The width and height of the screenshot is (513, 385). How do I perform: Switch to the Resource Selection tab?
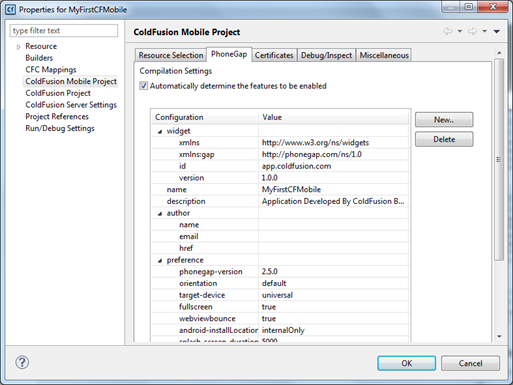tap(171, 55)
